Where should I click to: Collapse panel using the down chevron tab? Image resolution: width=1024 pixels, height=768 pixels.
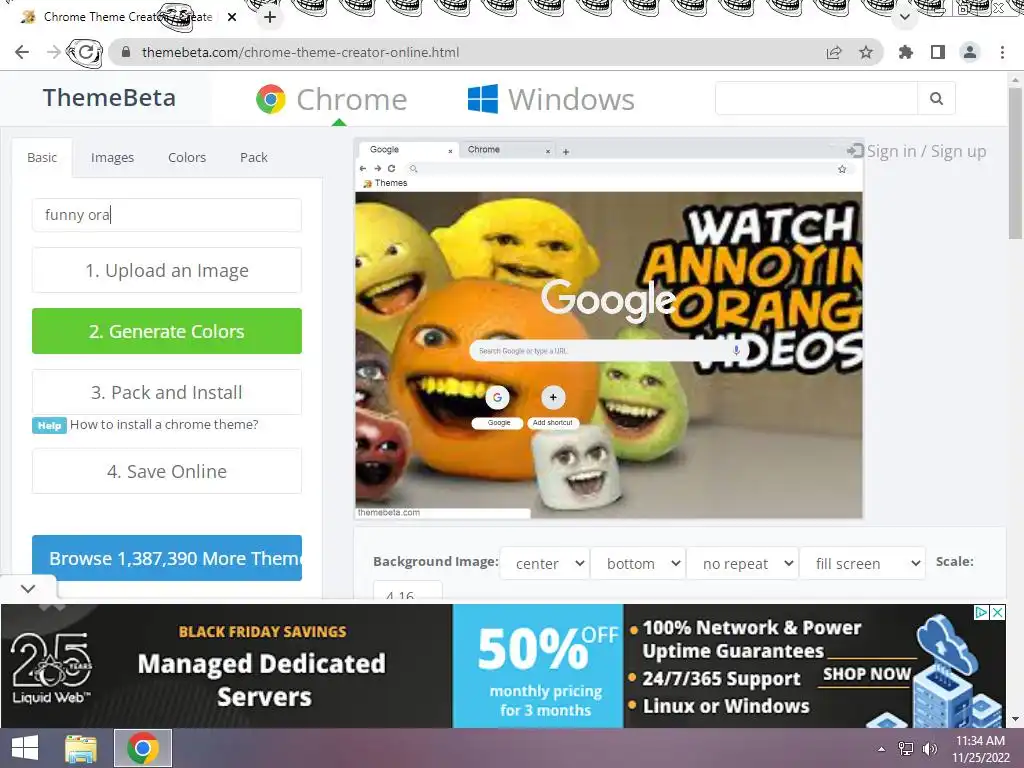click(x=28, y=588)
